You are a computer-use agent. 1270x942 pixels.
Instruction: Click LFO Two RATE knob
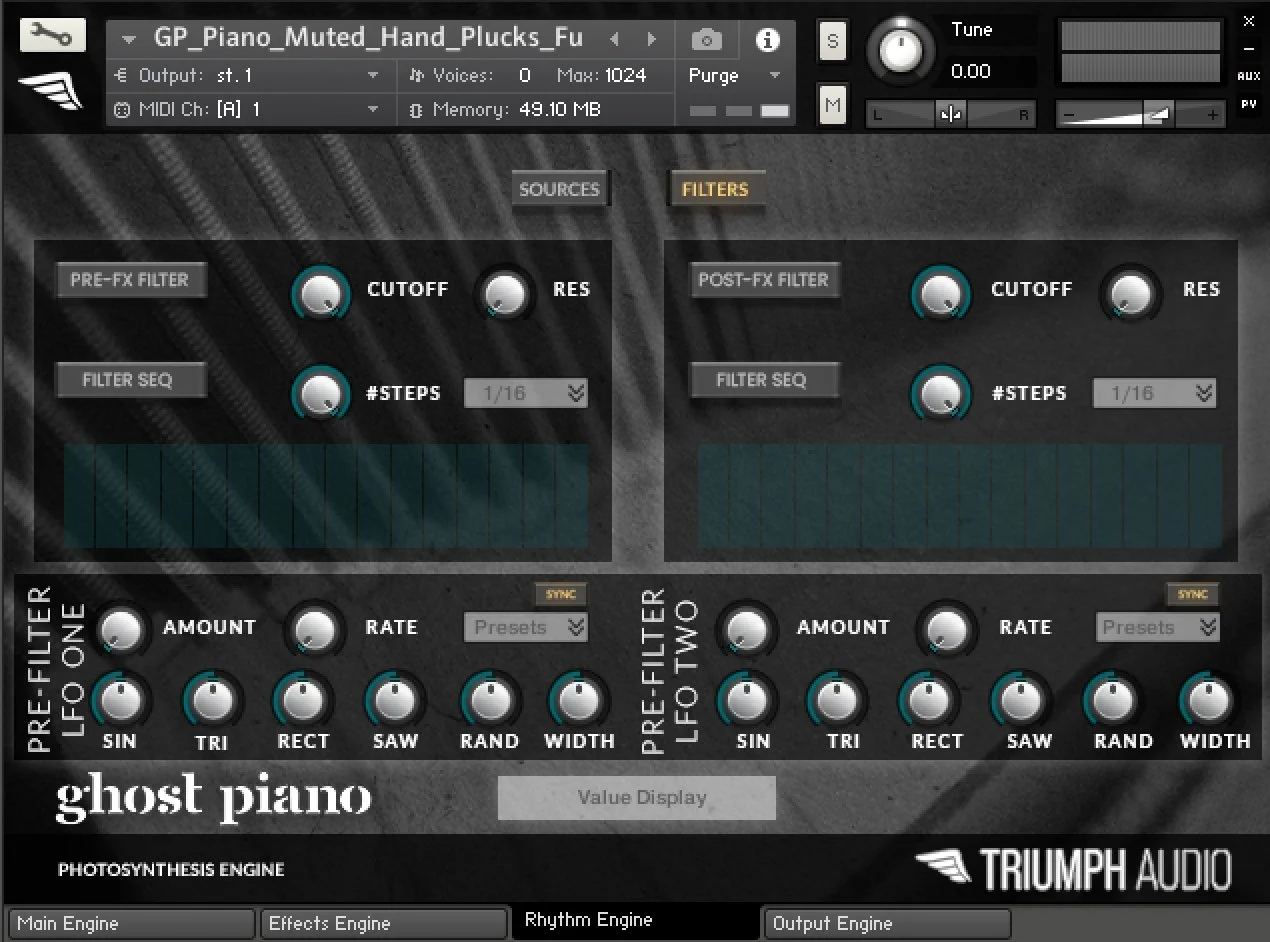pyautogui.click(x=947, y=629)
